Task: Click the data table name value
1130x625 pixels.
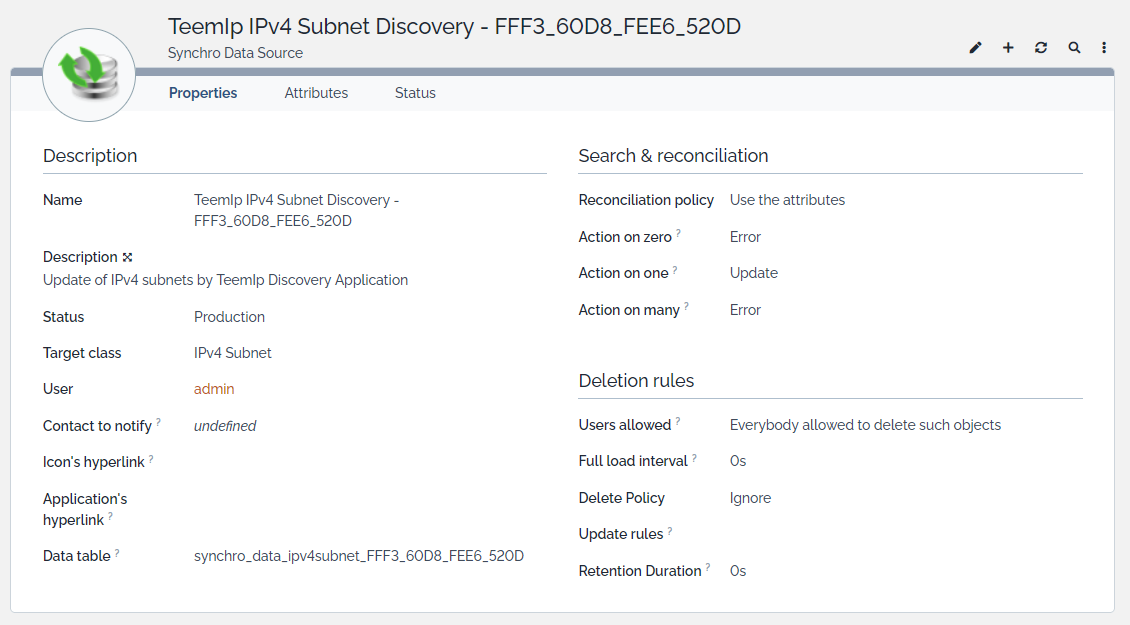Action: tap(358, 556)
